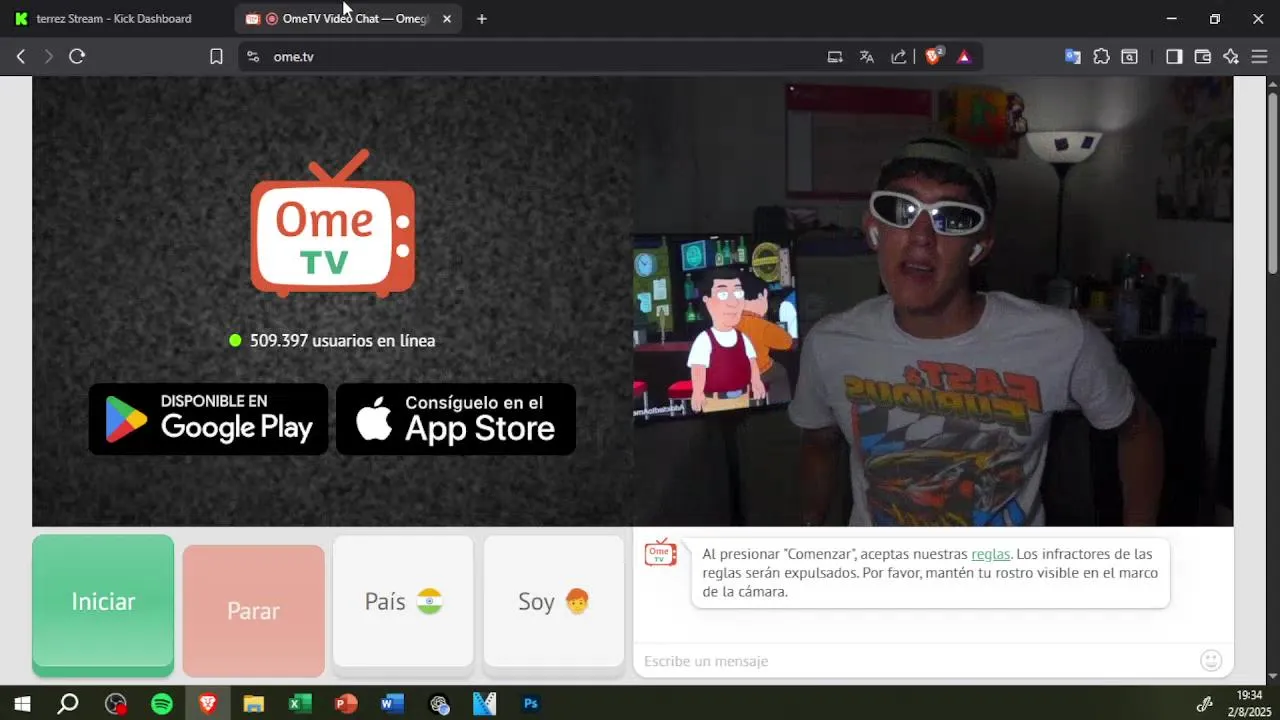This screenshot has height=720, width=1280.
Task: Click the tab search toolbar icon
Action: pos(1129,57)
